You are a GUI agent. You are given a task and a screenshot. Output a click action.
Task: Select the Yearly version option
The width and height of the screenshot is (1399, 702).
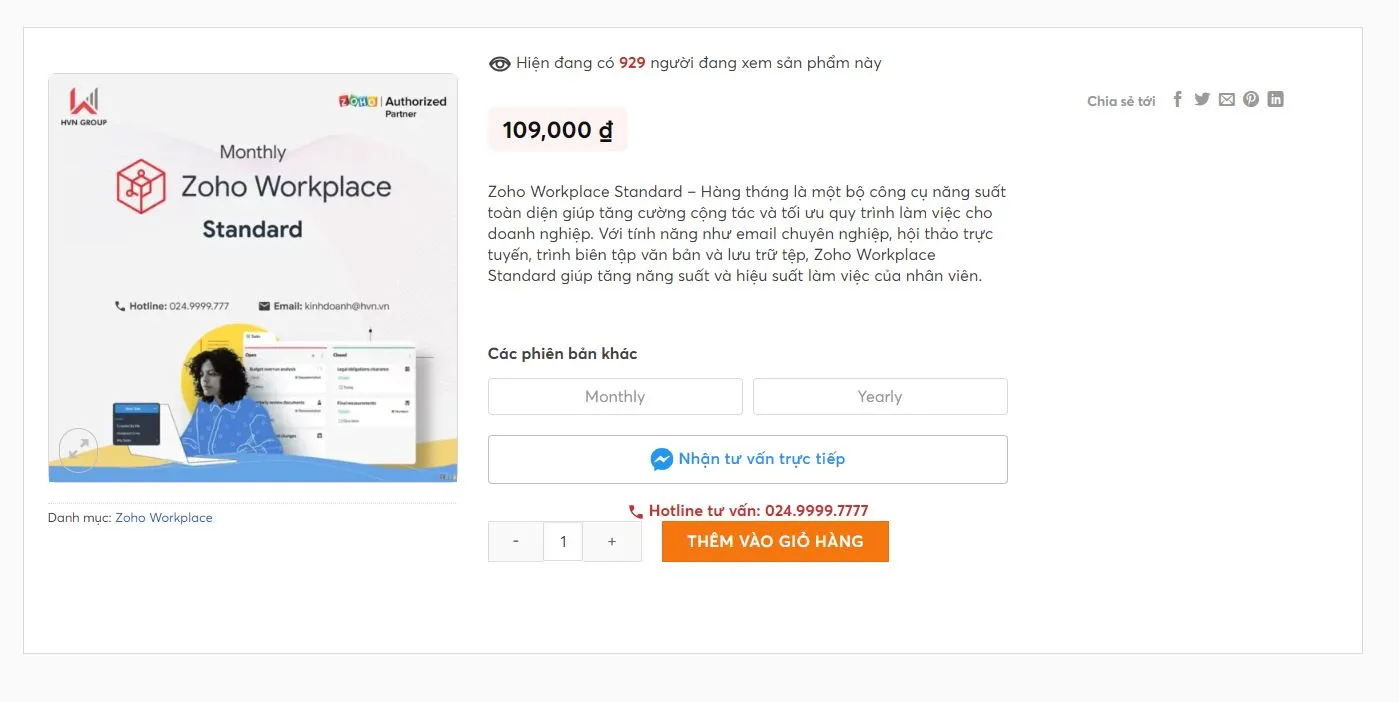(x=880, y=396)
